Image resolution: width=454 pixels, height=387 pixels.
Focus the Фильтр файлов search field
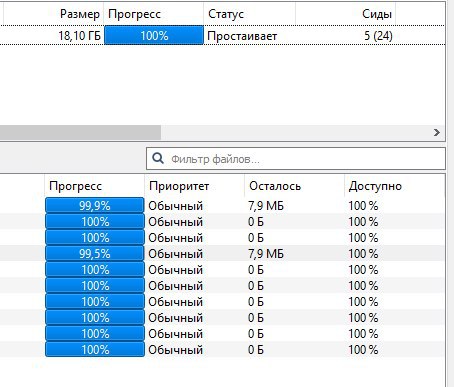(296, 159)
